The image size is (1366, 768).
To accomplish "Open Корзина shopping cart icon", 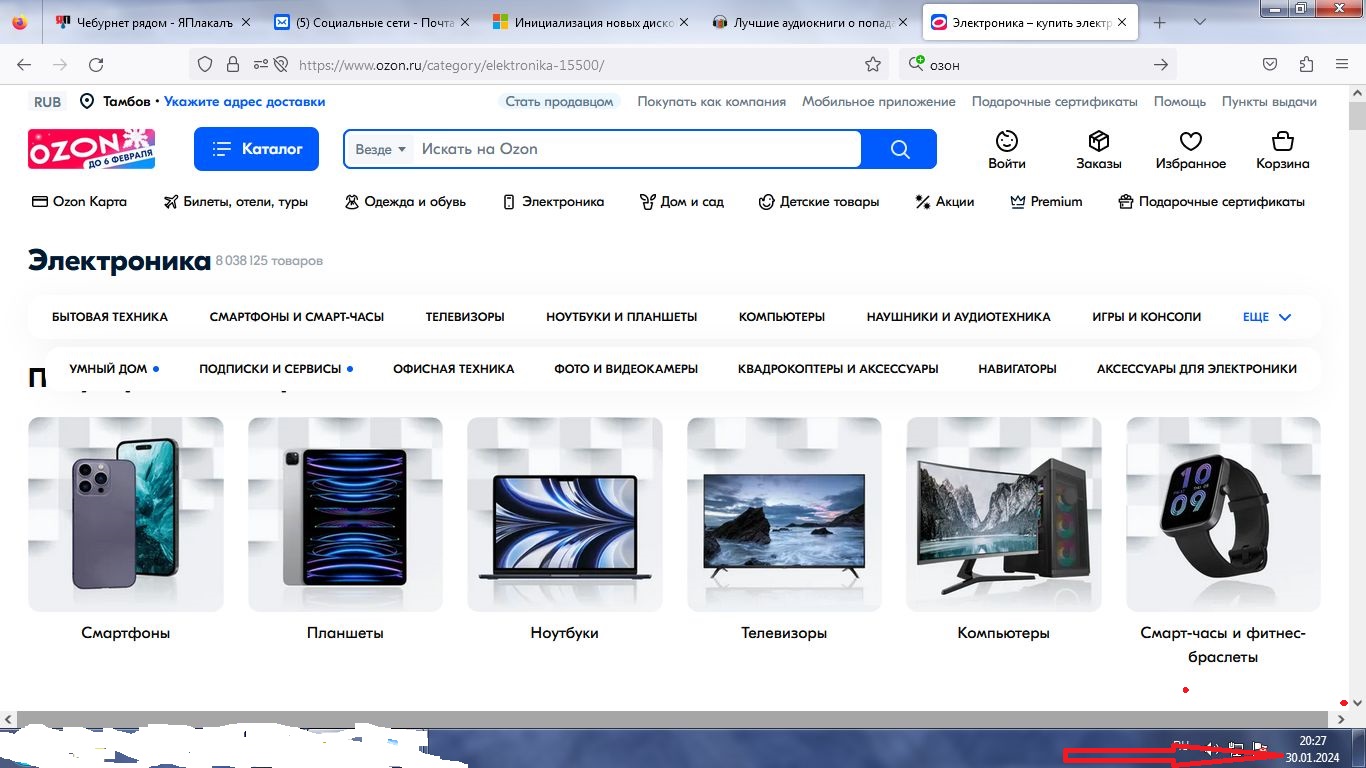I will click(1283, 150).
